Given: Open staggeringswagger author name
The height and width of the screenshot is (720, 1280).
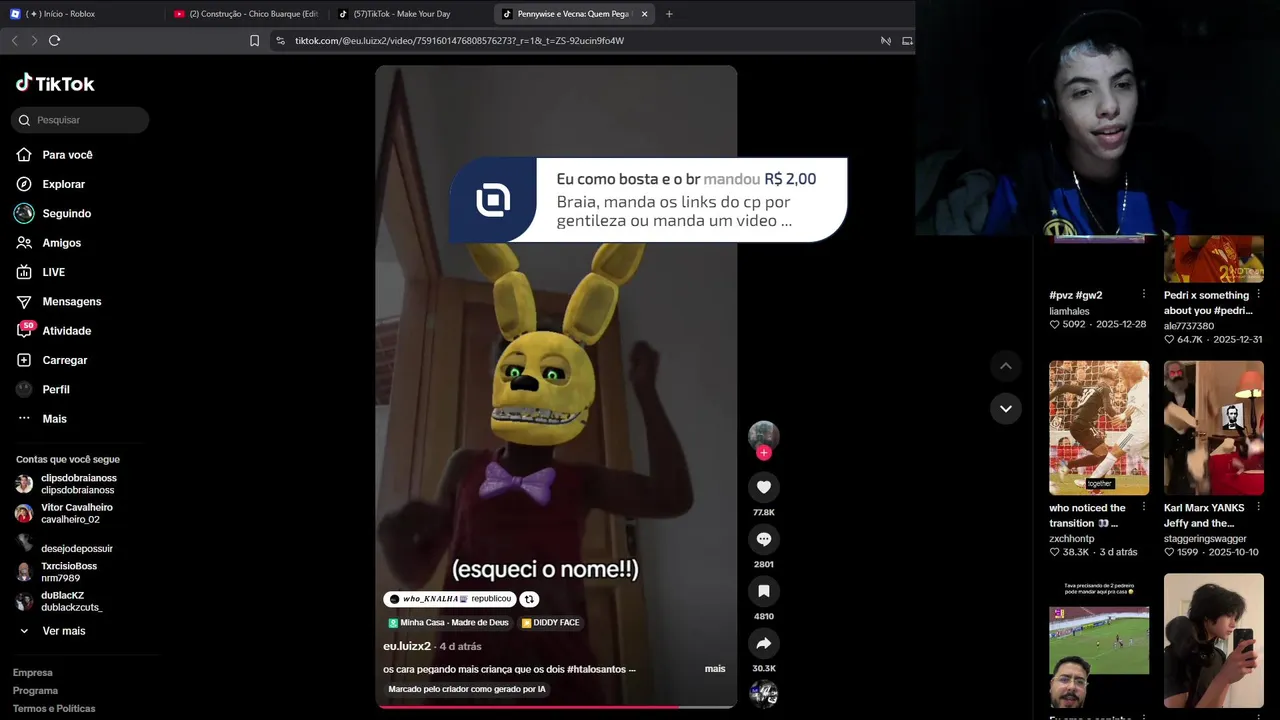Looking at the screenshot, I should pyautogui.click(x=1205, y=539).
